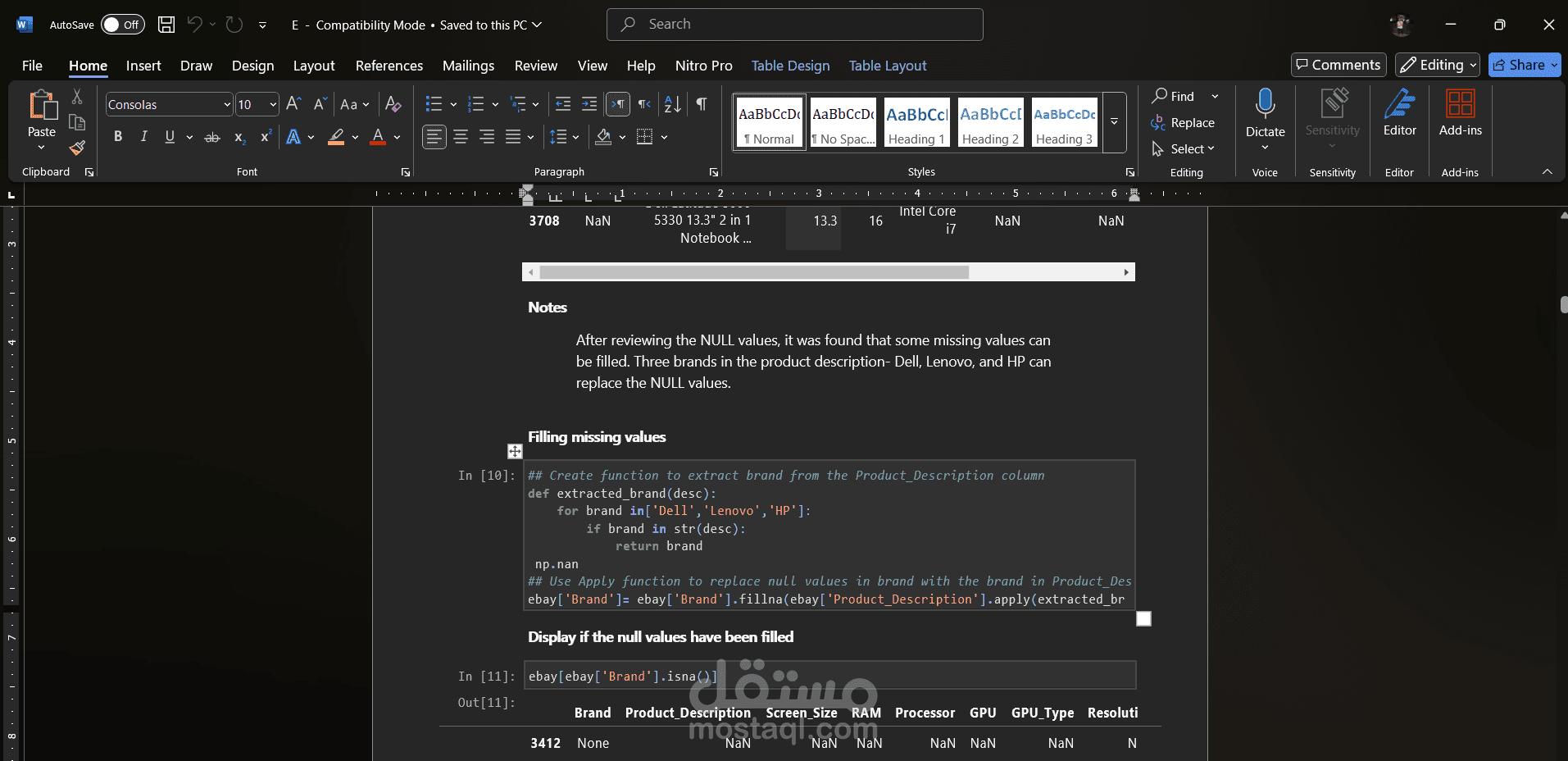The width and height of the screenshot is (1568, 761).
Task: Open the File tab
Action: click(x=32, y=66)
